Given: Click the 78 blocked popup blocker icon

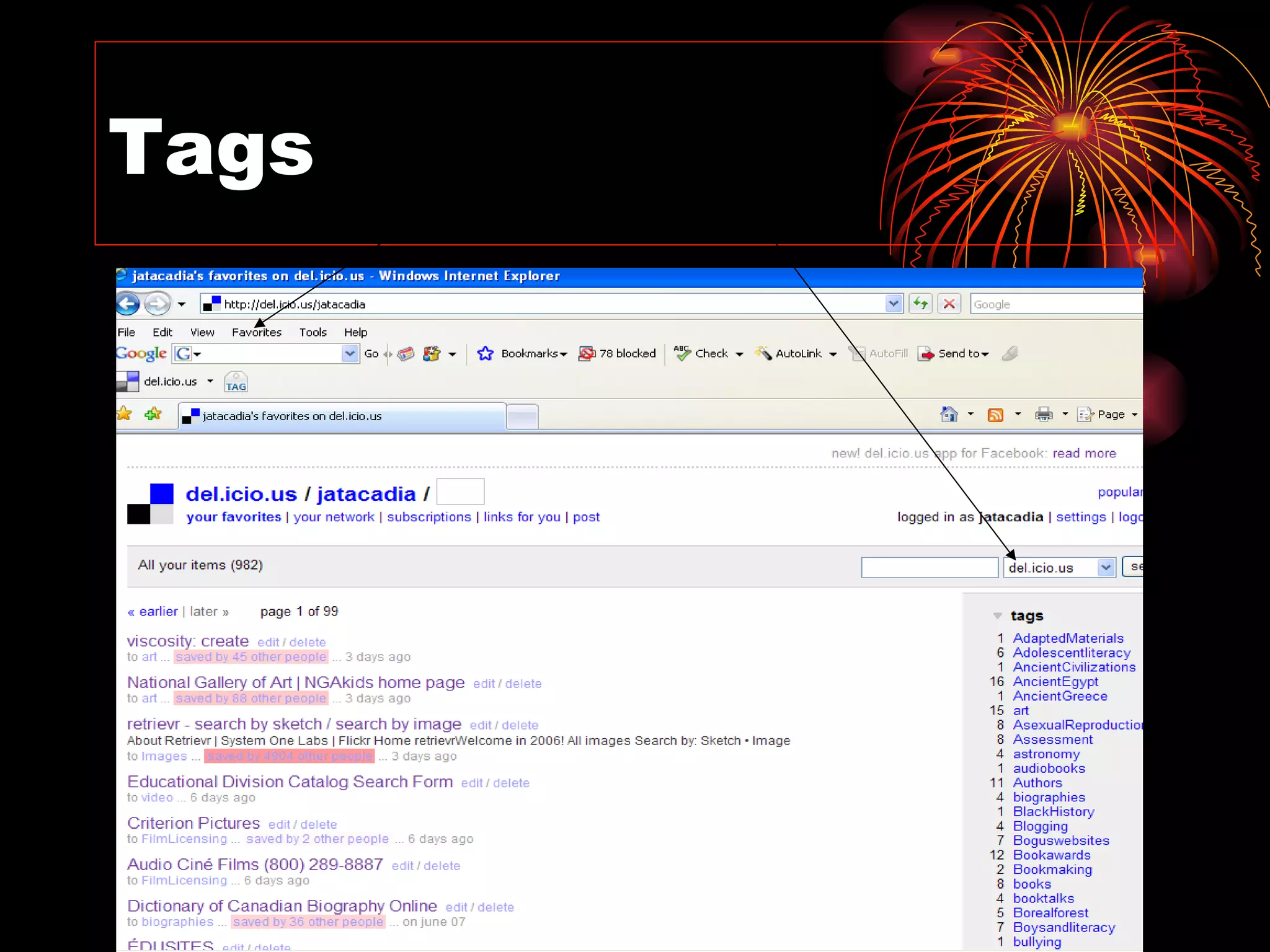Looking at the screenshot, I should pos(586,353).
